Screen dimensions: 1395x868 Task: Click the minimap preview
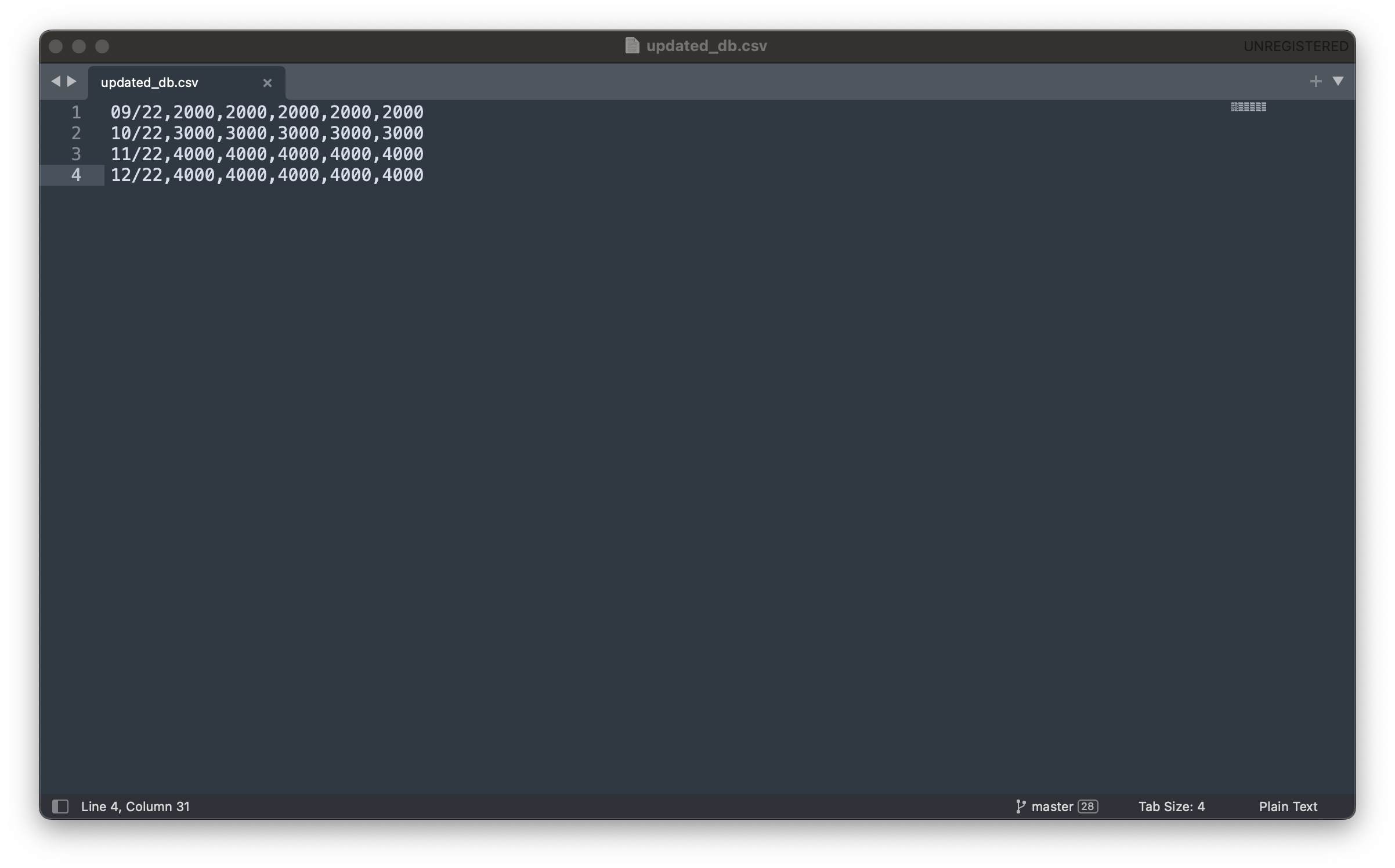1248,107
